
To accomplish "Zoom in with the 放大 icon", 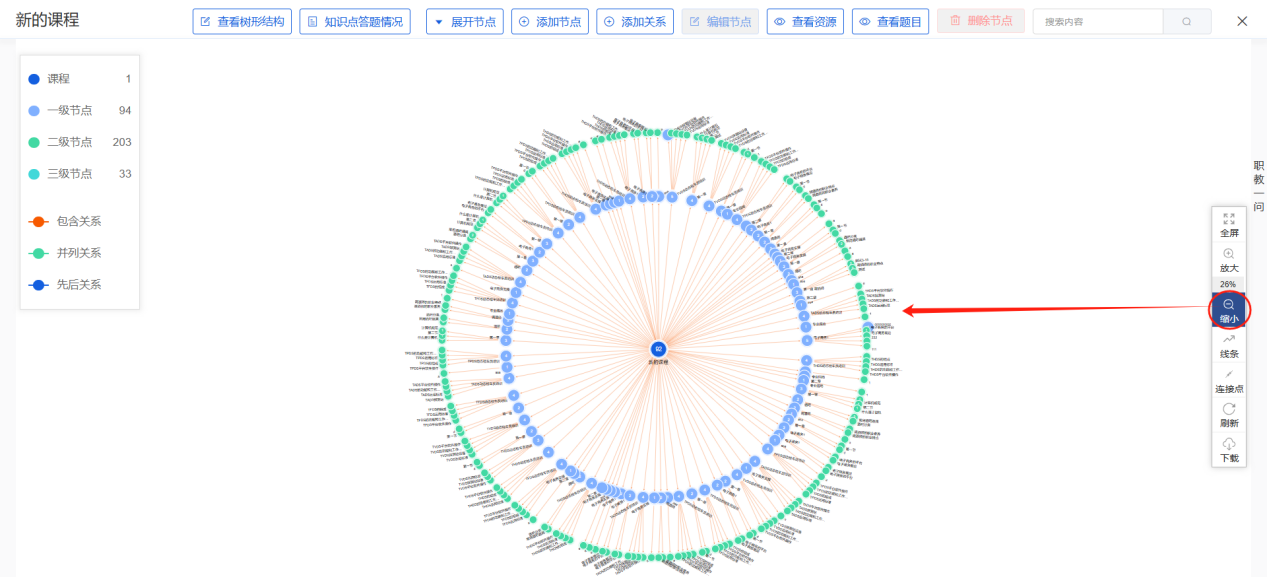I will tap(1229, 254).
